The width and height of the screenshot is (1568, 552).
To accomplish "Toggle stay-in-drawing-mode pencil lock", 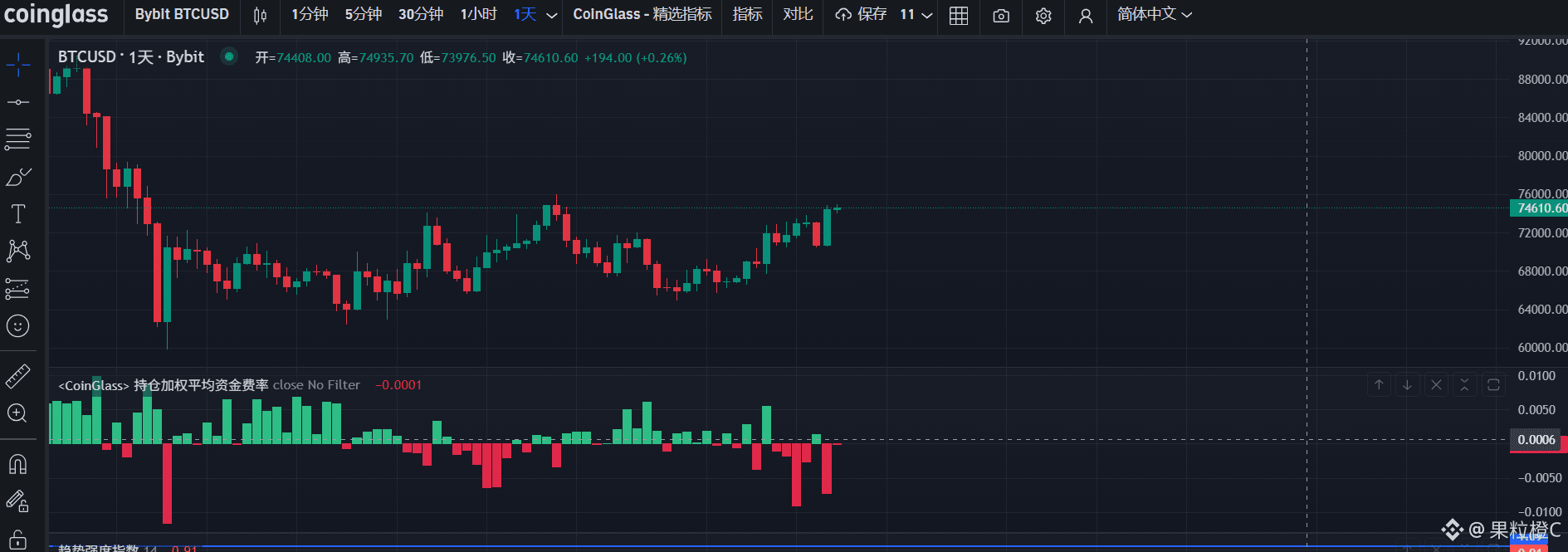I will [x=17, y=501].
